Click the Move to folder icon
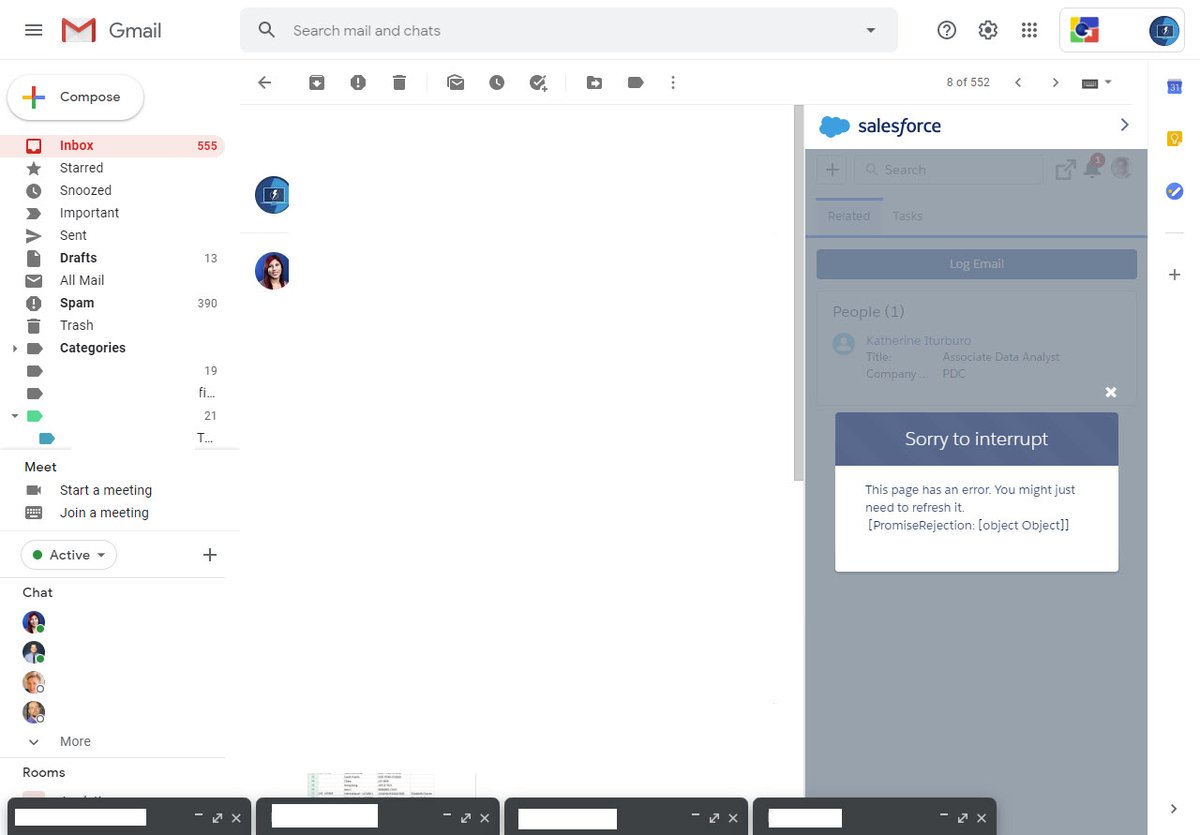This screenshot has width=1200, height=835. pos(594,82)
